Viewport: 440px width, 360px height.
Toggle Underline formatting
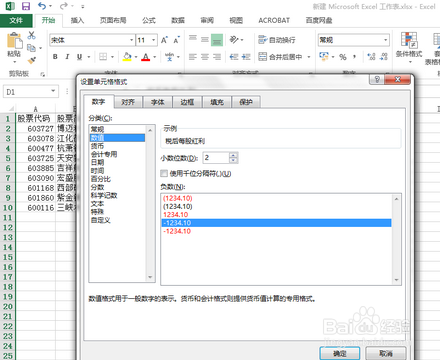point(79,57)
